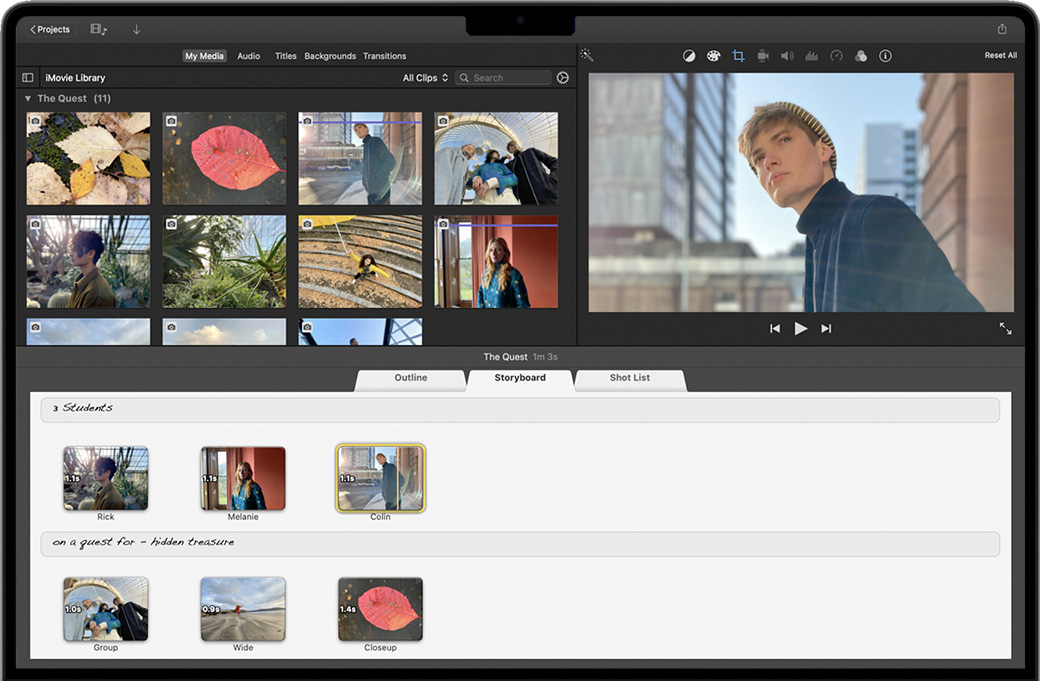
Task: Toggle the media browser button in toolbar
Action: (98, 29)
